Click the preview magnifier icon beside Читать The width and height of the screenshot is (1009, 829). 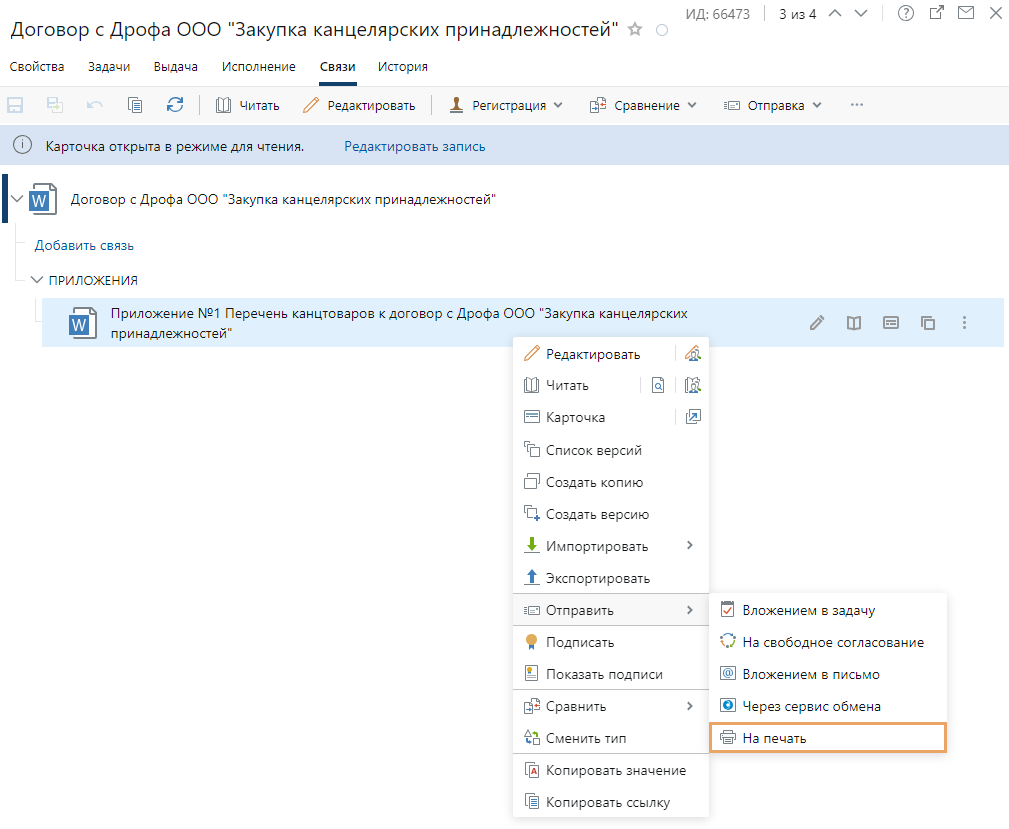658,385
